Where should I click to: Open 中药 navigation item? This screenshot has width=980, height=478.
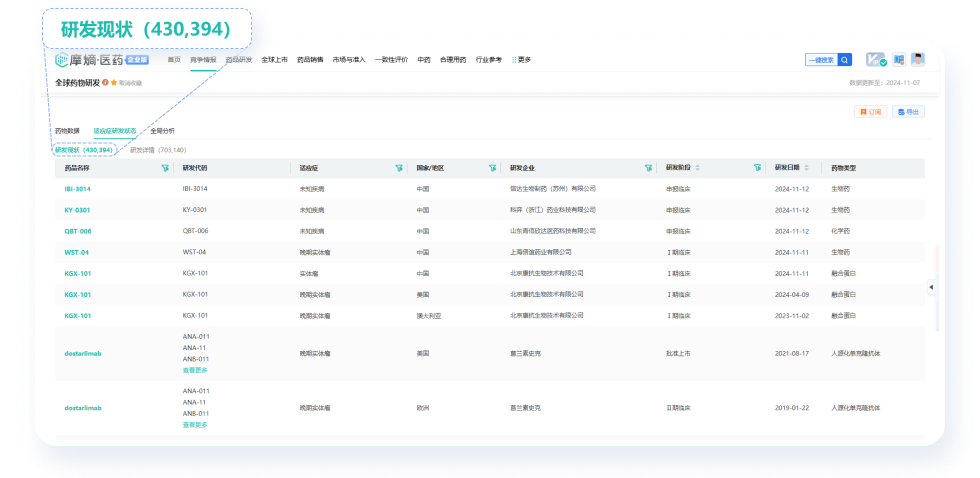pyautogui.click(x=424, y=60)
